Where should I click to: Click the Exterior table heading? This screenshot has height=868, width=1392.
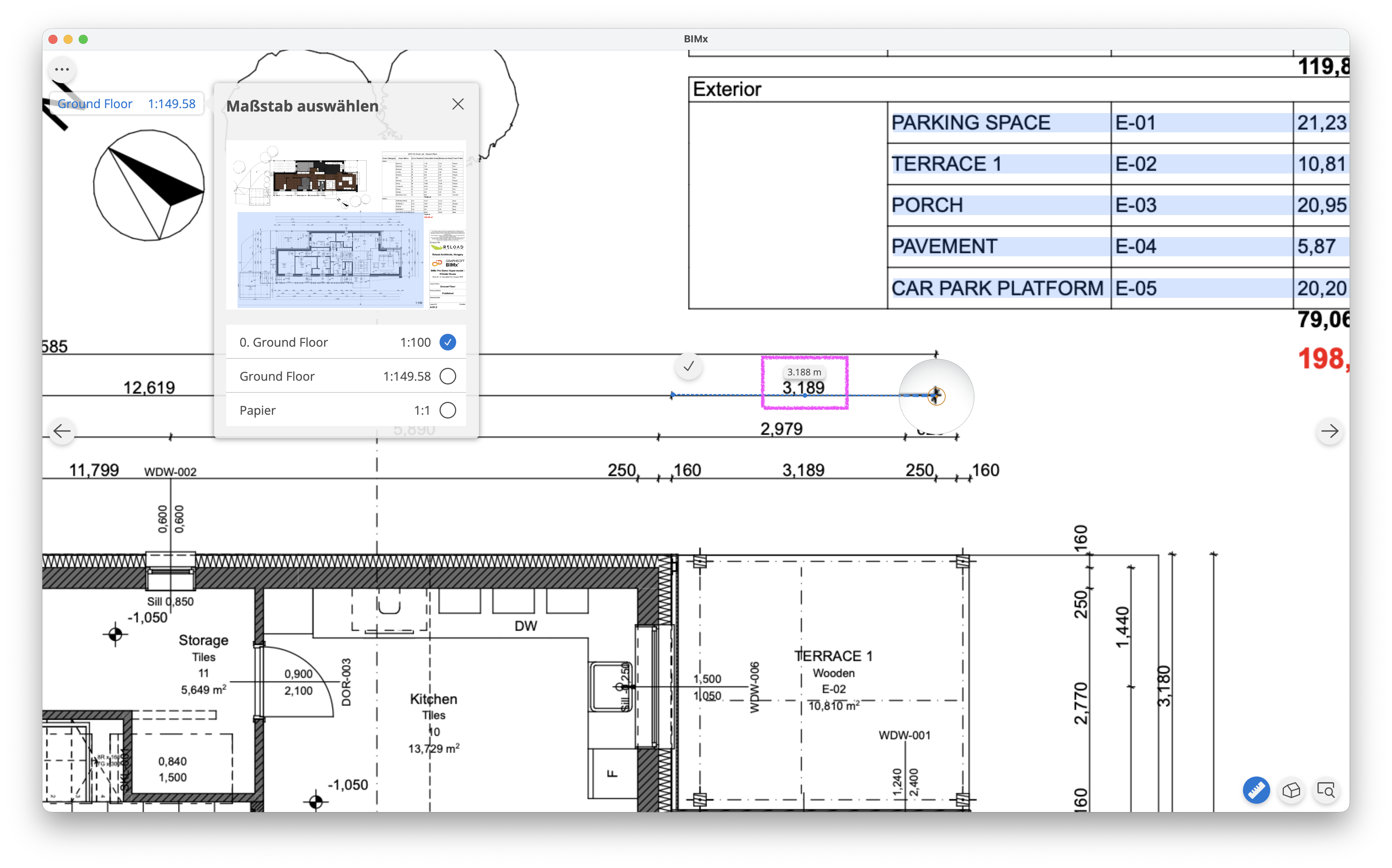pos(726,89)
